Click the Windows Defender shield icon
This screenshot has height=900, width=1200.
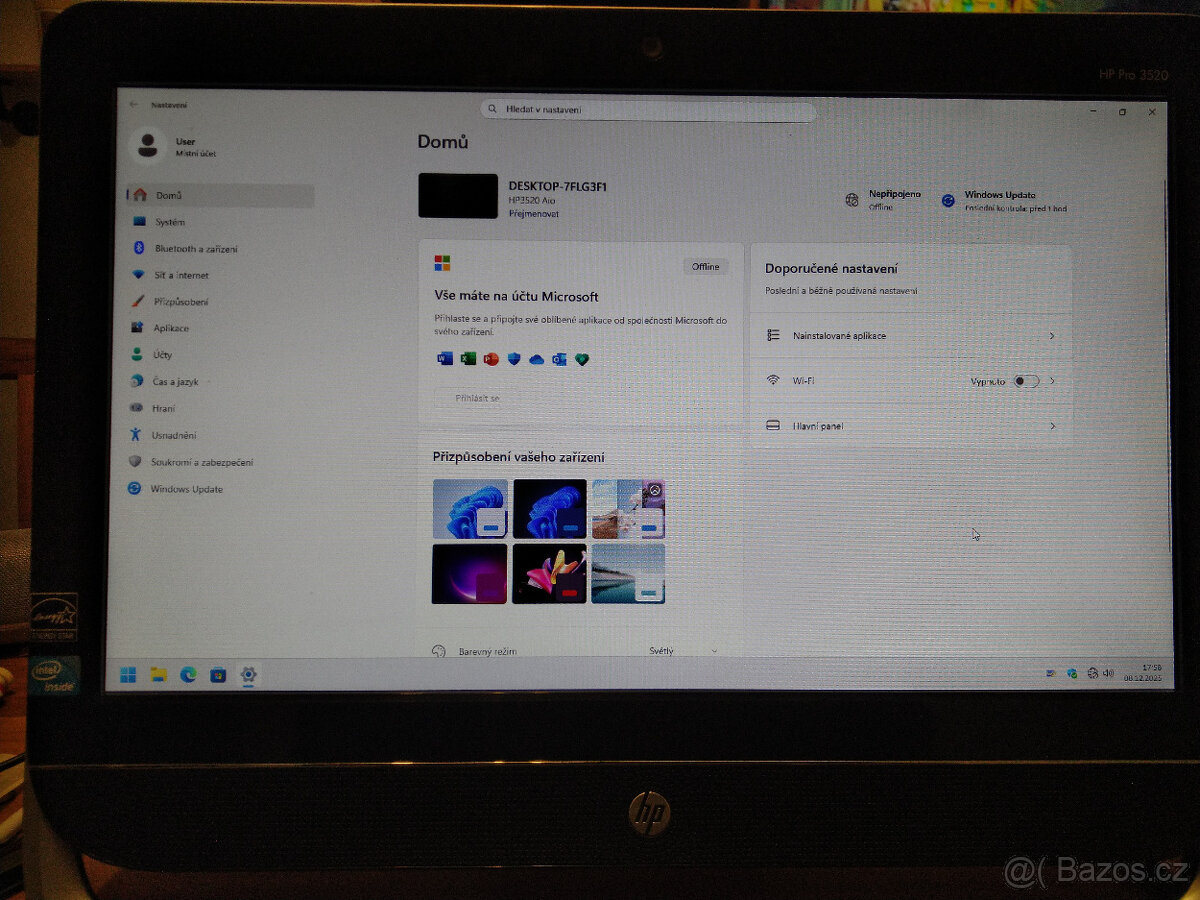[x=513, y=359]
